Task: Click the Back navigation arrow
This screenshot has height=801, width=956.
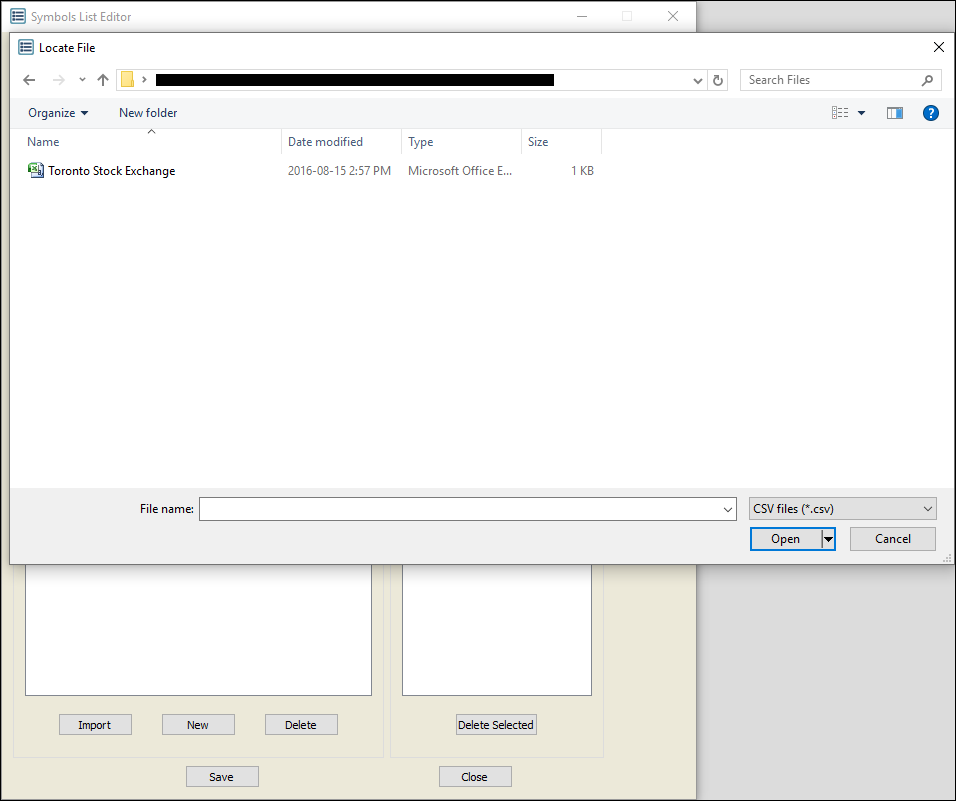Action: coord(29,80)
